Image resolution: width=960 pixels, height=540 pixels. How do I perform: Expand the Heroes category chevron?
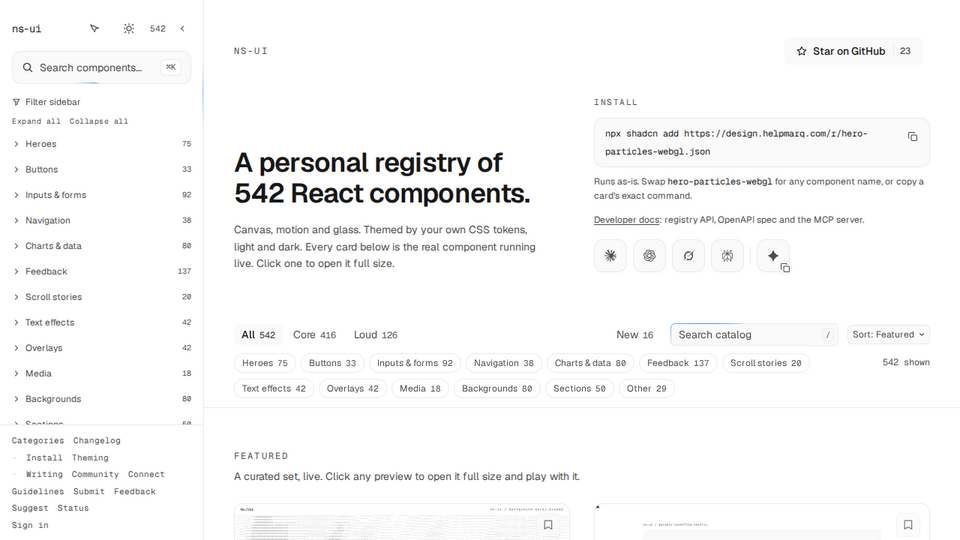tap(17, 144)
